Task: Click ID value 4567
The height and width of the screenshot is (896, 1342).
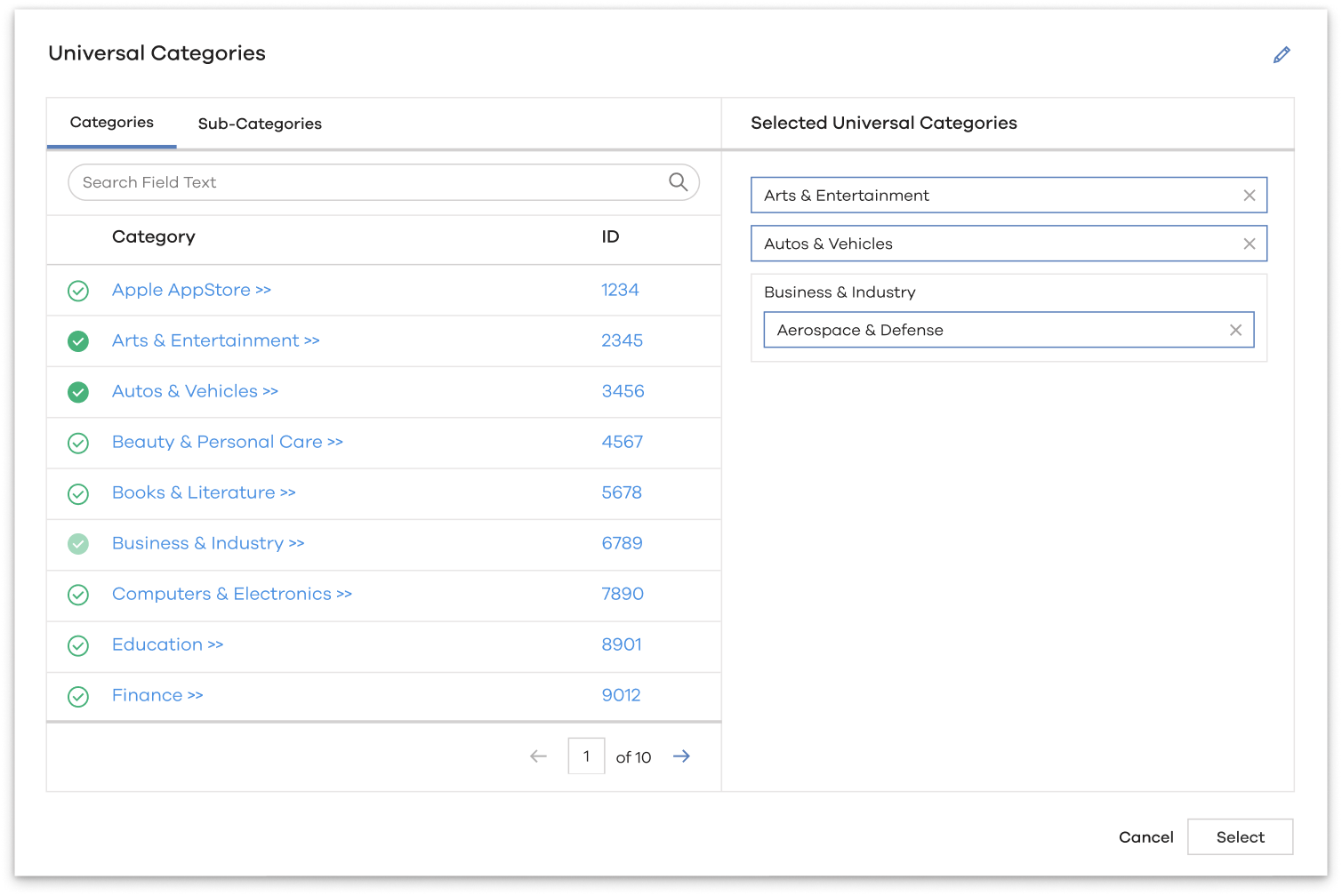Action: pos(622,442)
